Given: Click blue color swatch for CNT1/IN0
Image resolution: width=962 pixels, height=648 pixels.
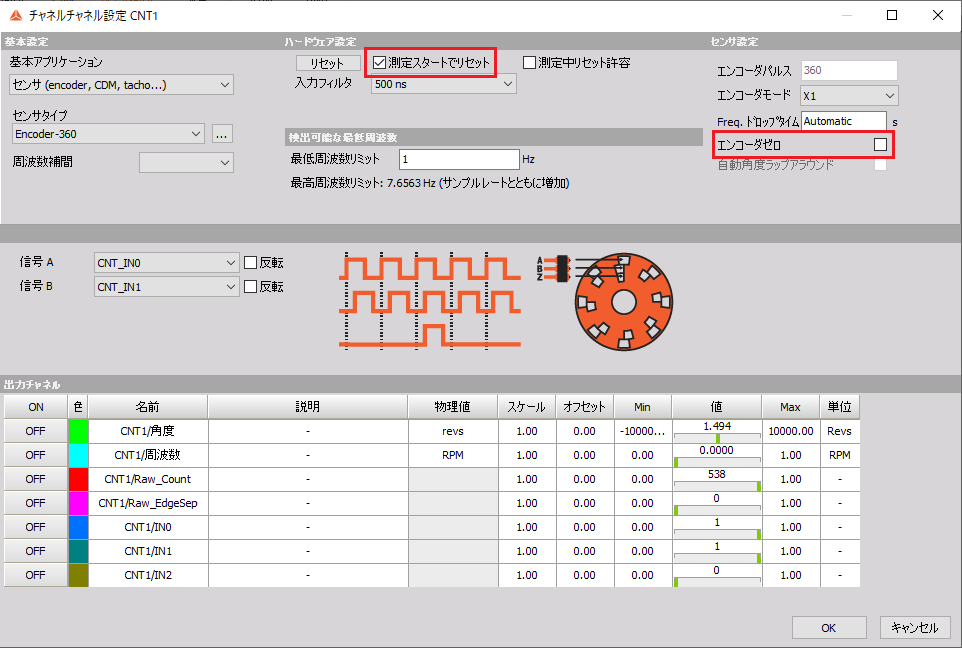Looking at the screenshot, I should (79, 527).
